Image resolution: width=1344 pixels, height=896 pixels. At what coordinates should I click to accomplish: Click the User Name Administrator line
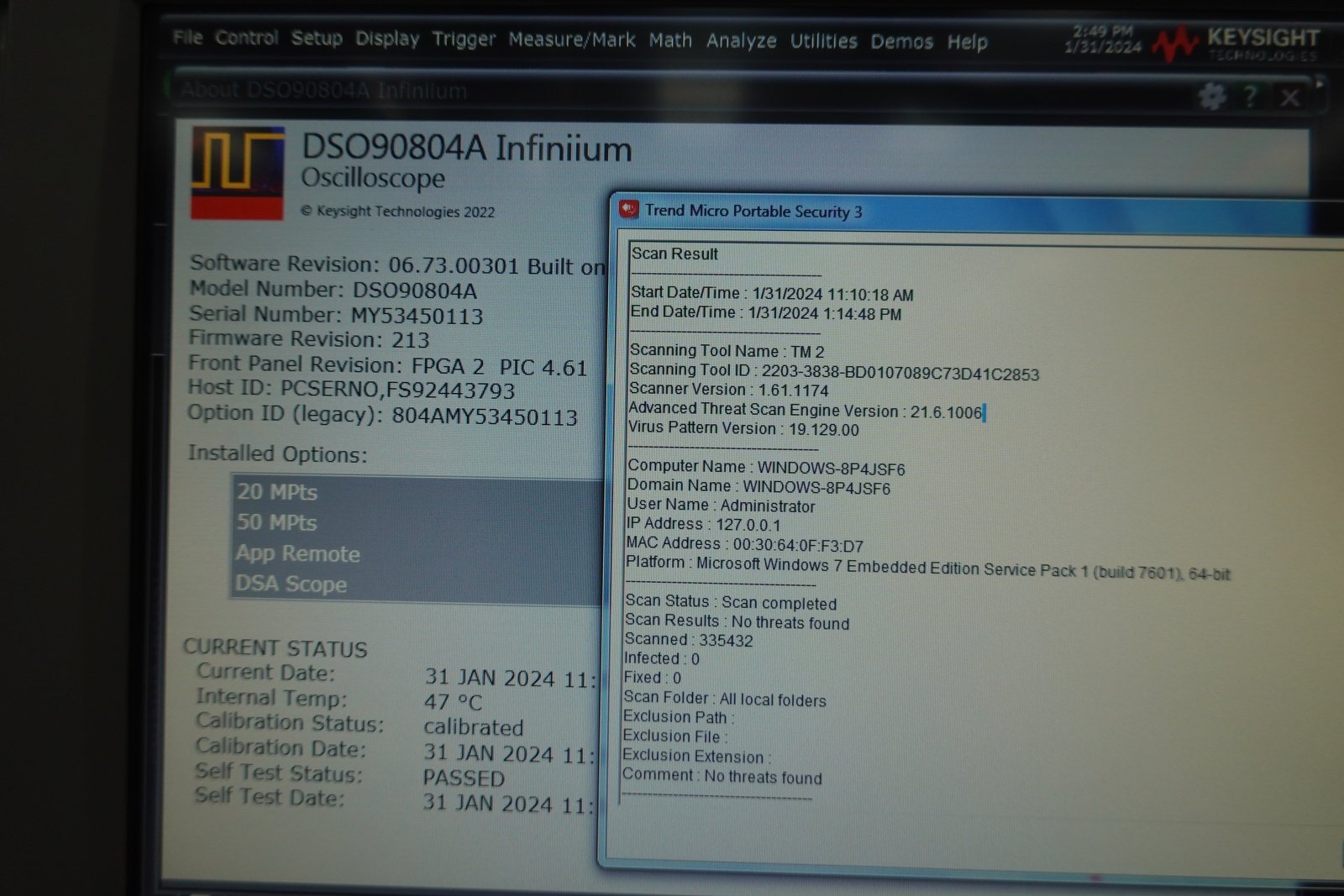click(x=721, y=506)
